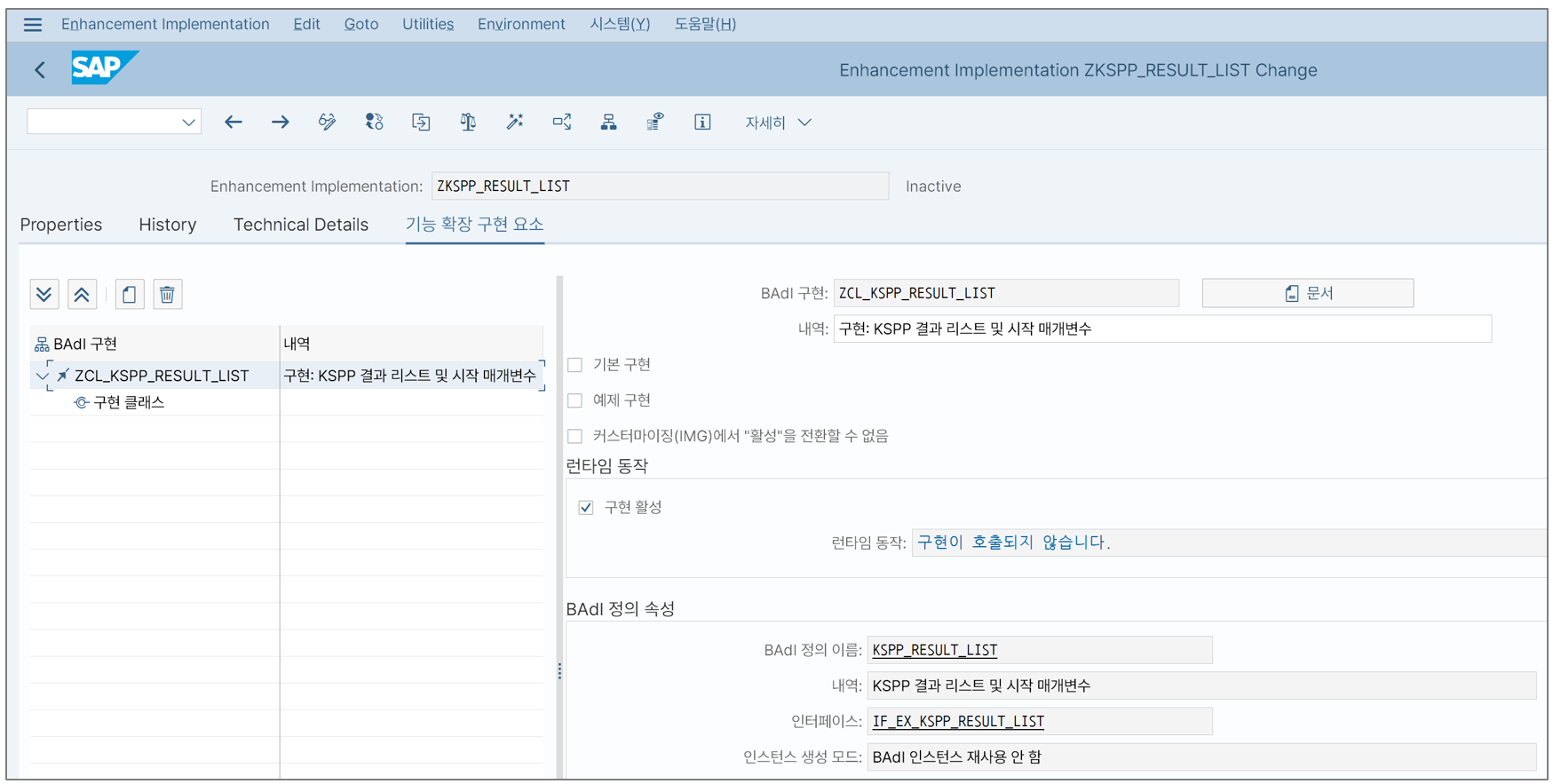Select the 구현 클래스 tree item

pos(129,402)
